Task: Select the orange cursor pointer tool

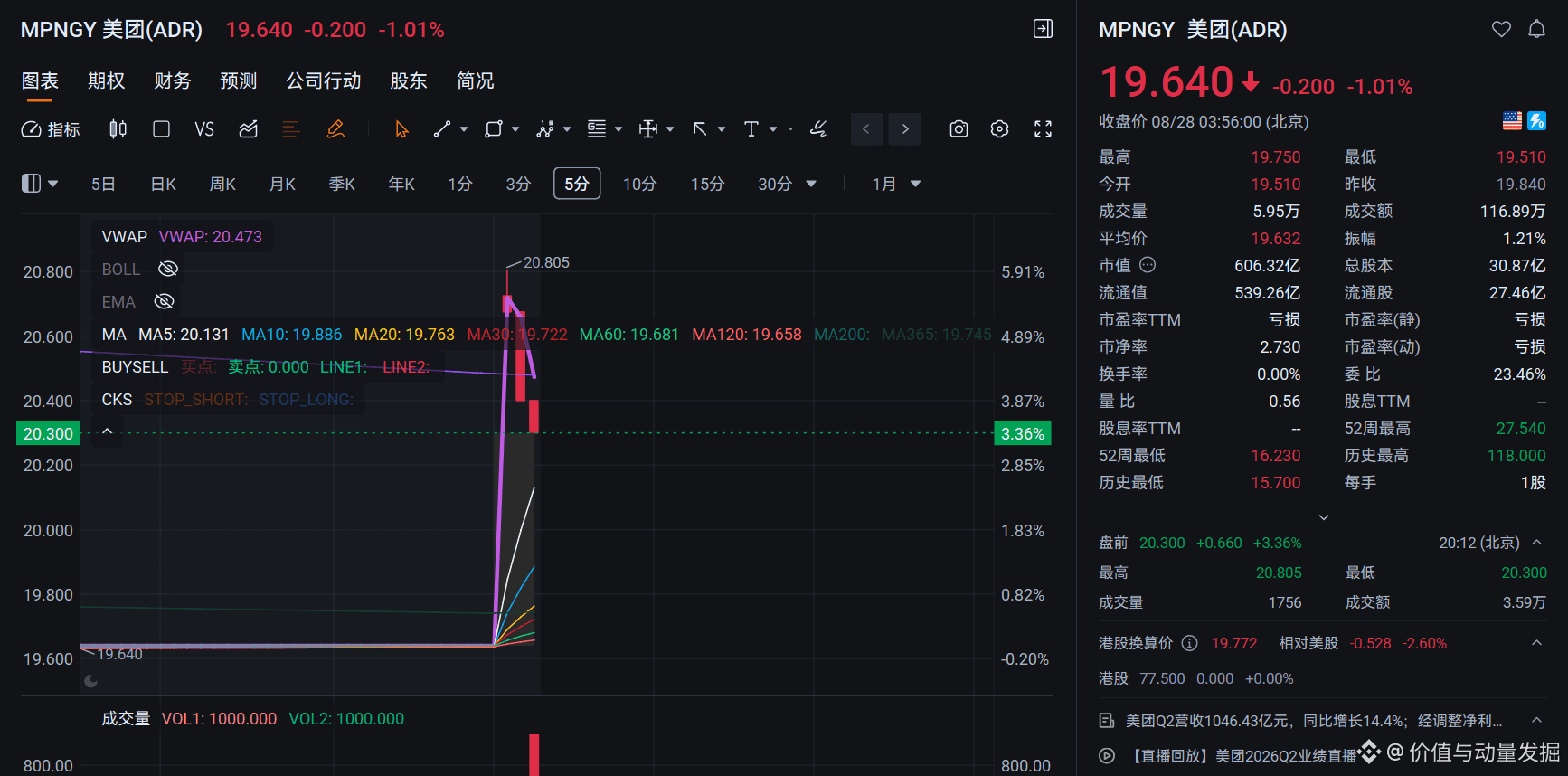Action: pyautogui.click(x=401, y=129)
